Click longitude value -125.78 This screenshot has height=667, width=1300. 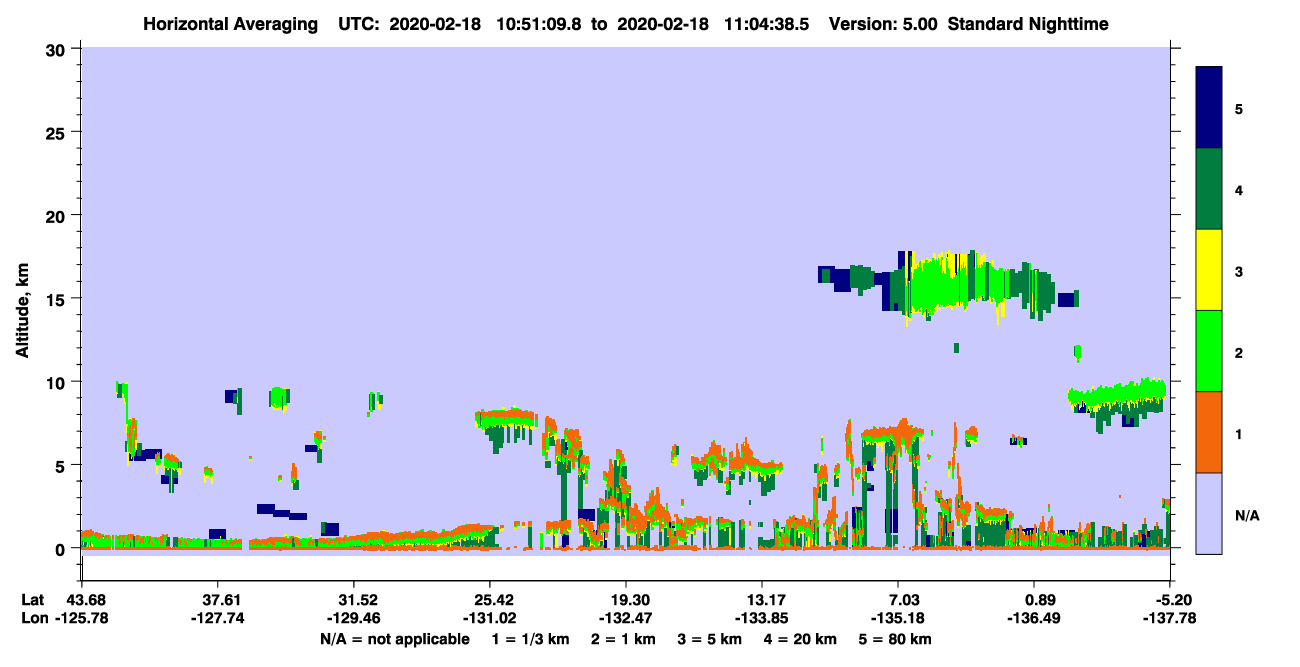coord(81,618)
